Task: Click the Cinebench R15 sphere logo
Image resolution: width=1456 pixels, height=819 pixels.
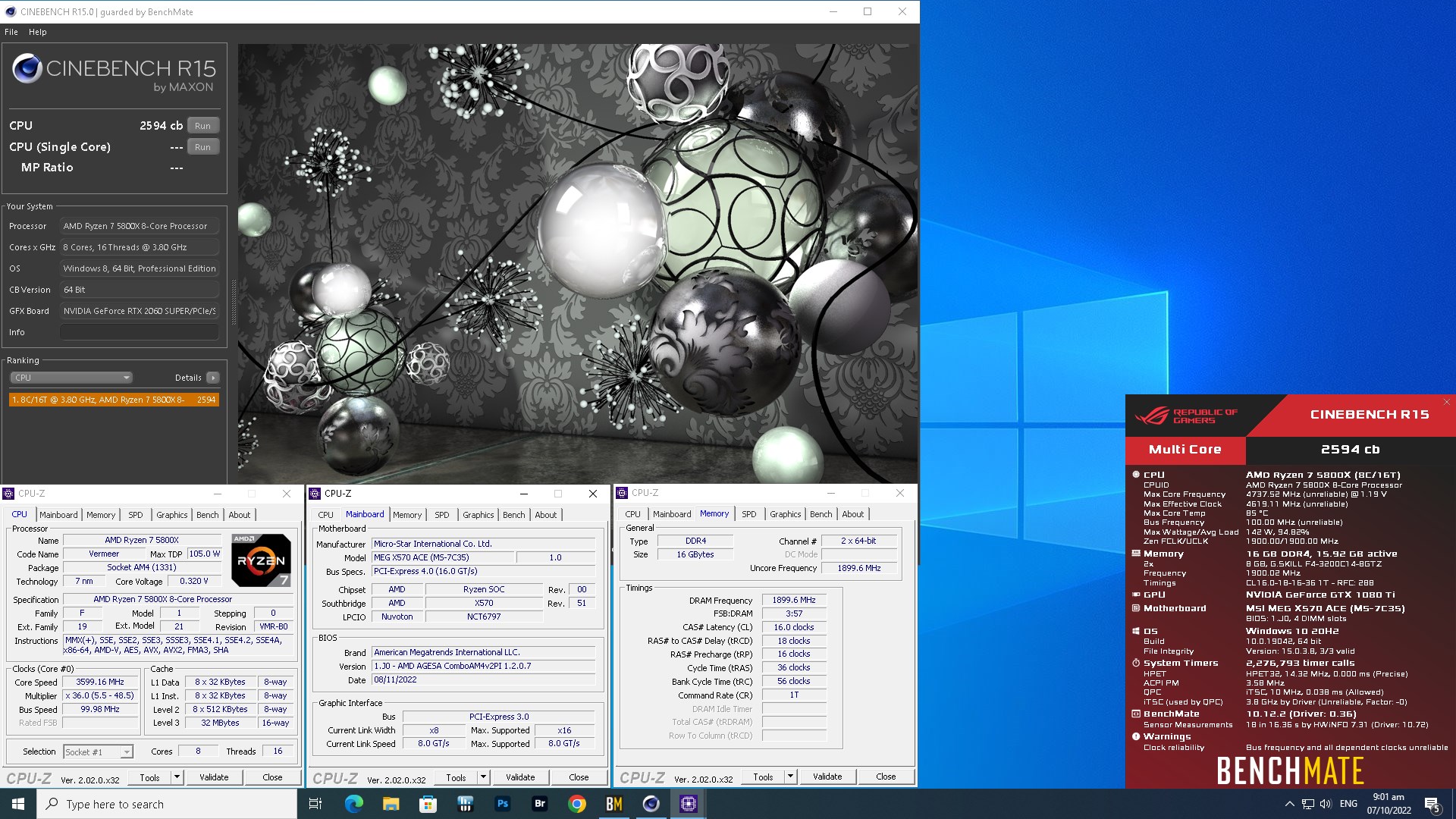Action: (x=27, y=69)
